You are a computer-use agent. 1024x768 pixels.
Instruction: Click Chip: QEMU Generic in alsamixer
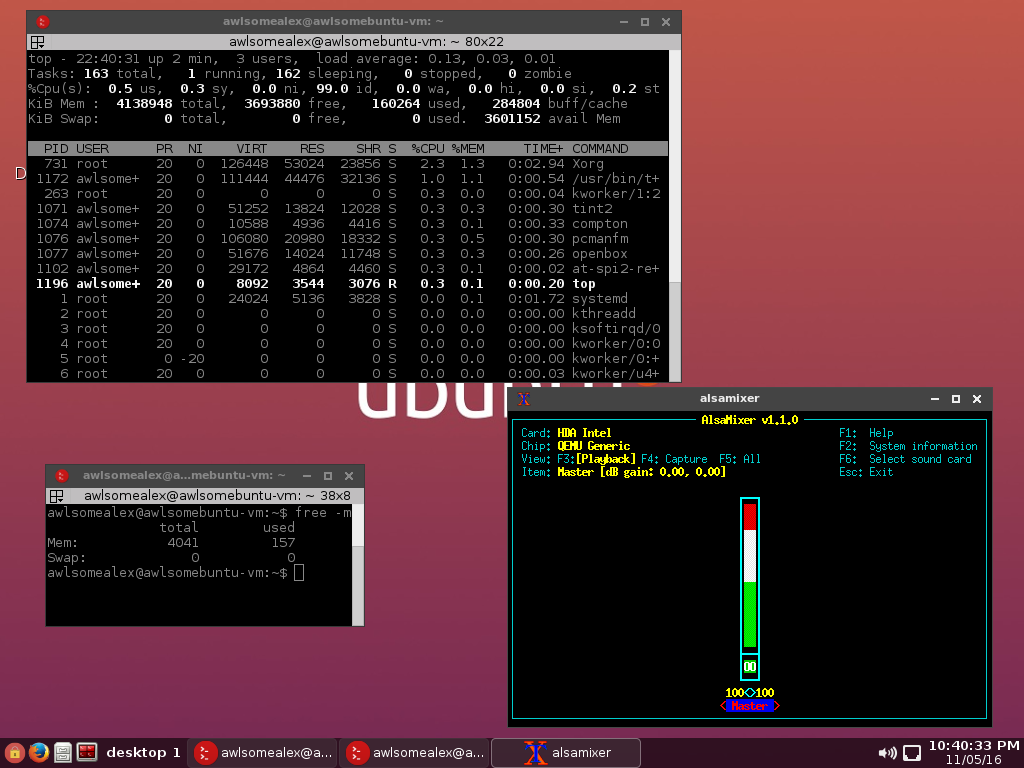[575, 446]
